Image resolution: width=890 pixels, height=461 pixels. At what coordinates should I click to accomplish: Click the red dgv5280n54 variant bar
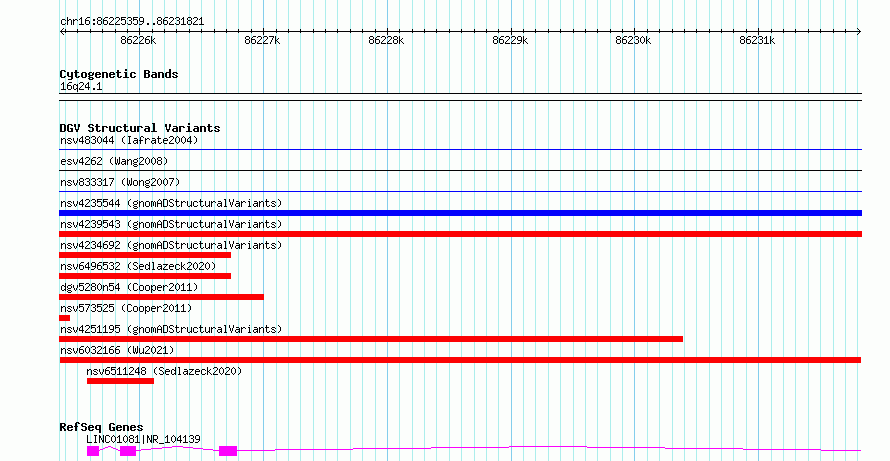pos(161,297)
